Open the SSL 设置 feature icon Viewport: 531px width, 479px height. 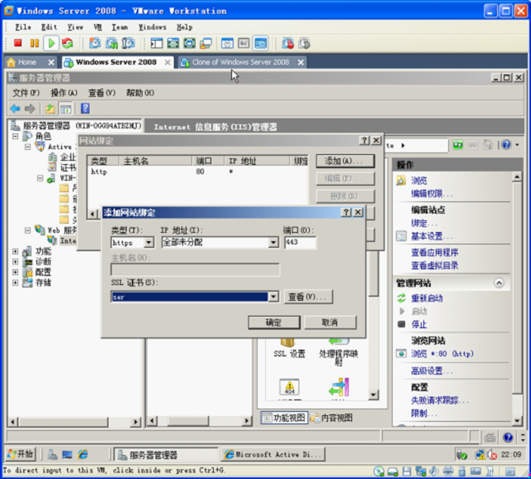point(289,348)
